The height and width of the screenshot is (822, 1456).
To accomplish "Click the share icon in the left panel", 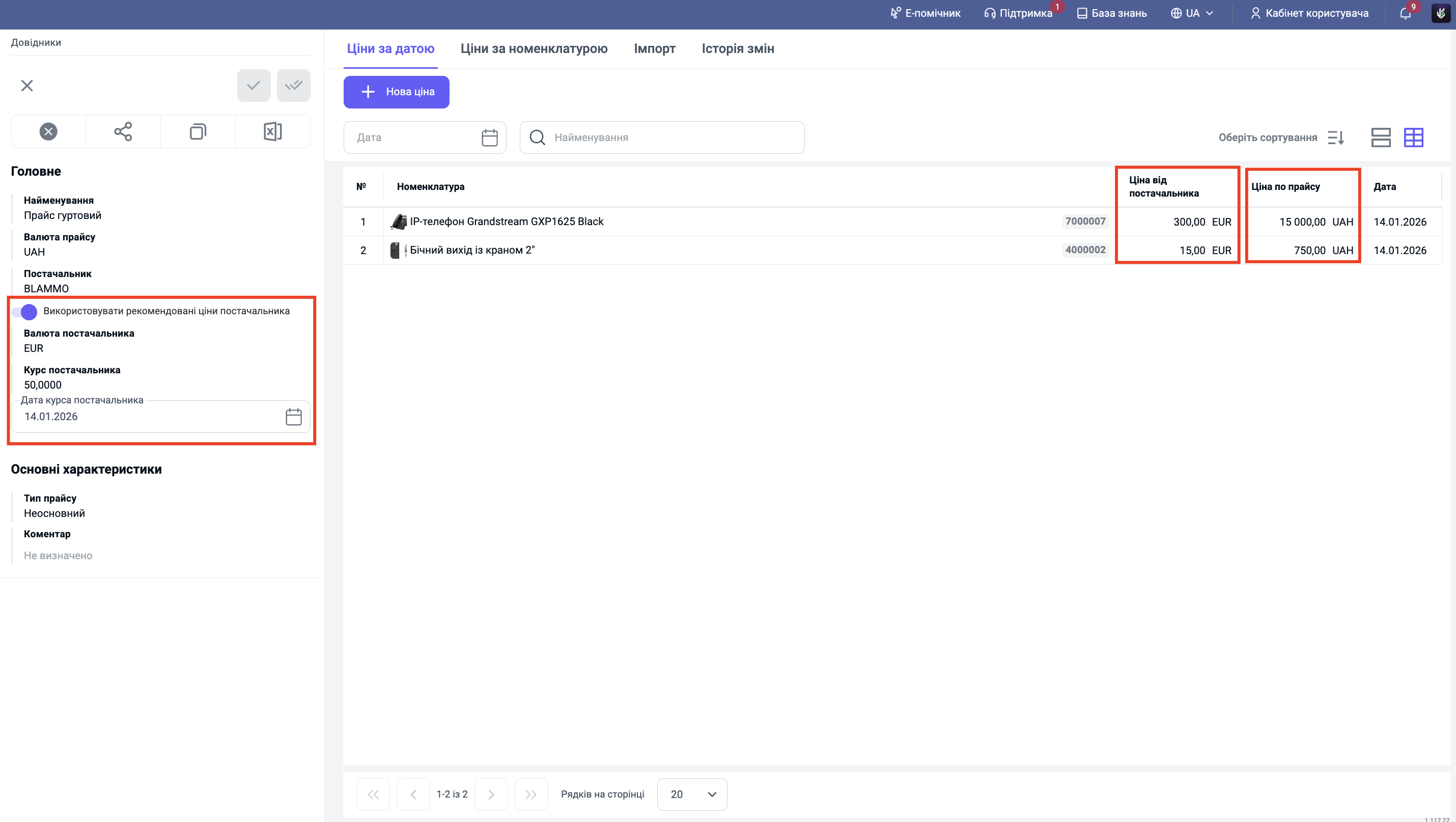I will click(123, 132).
